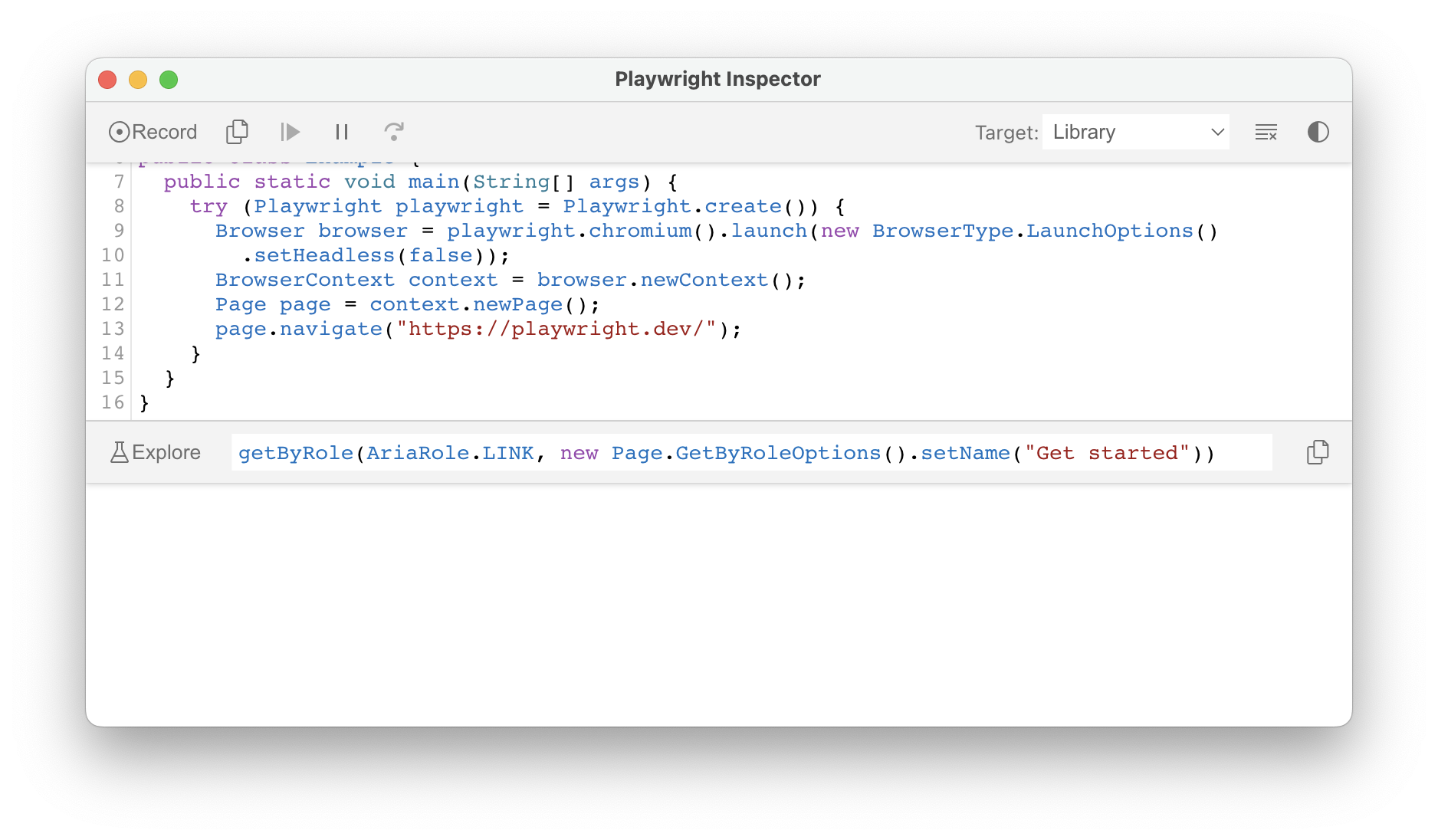Open the Target Library dropdown
Screen dimensions: 1438x840
[x=1136, y=132]
